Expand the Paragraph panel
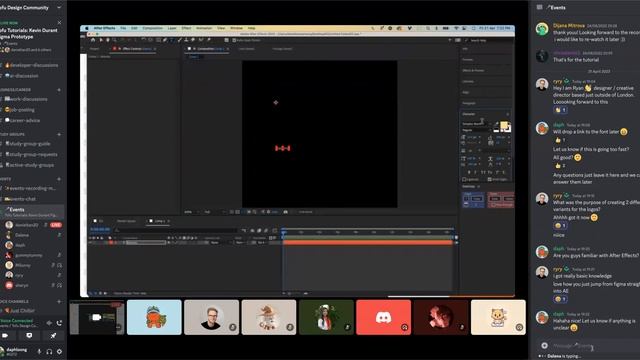 (469, 103)
